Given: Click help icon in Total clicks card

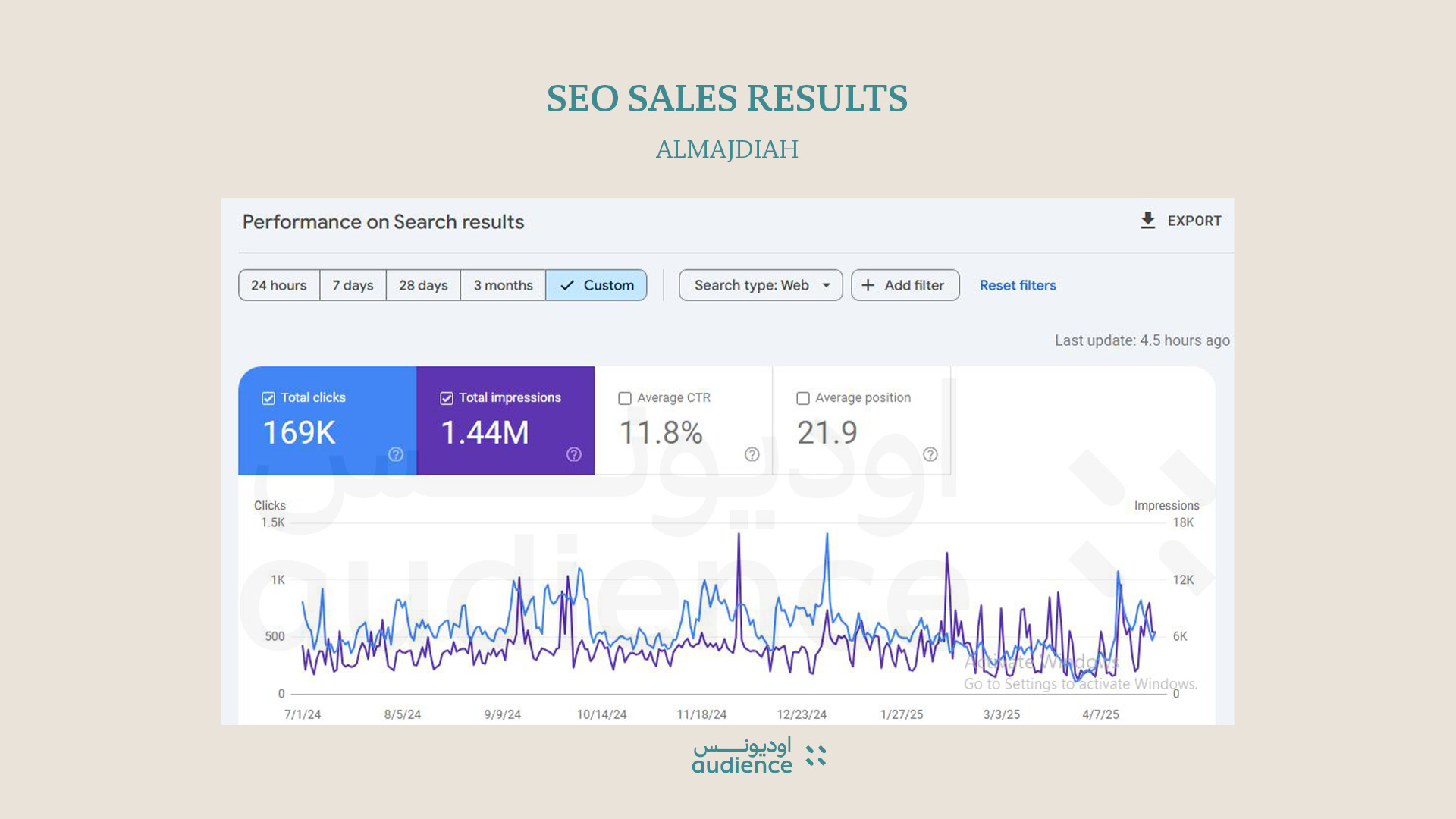Looking at the screenshot, I should tap(396, 454).
